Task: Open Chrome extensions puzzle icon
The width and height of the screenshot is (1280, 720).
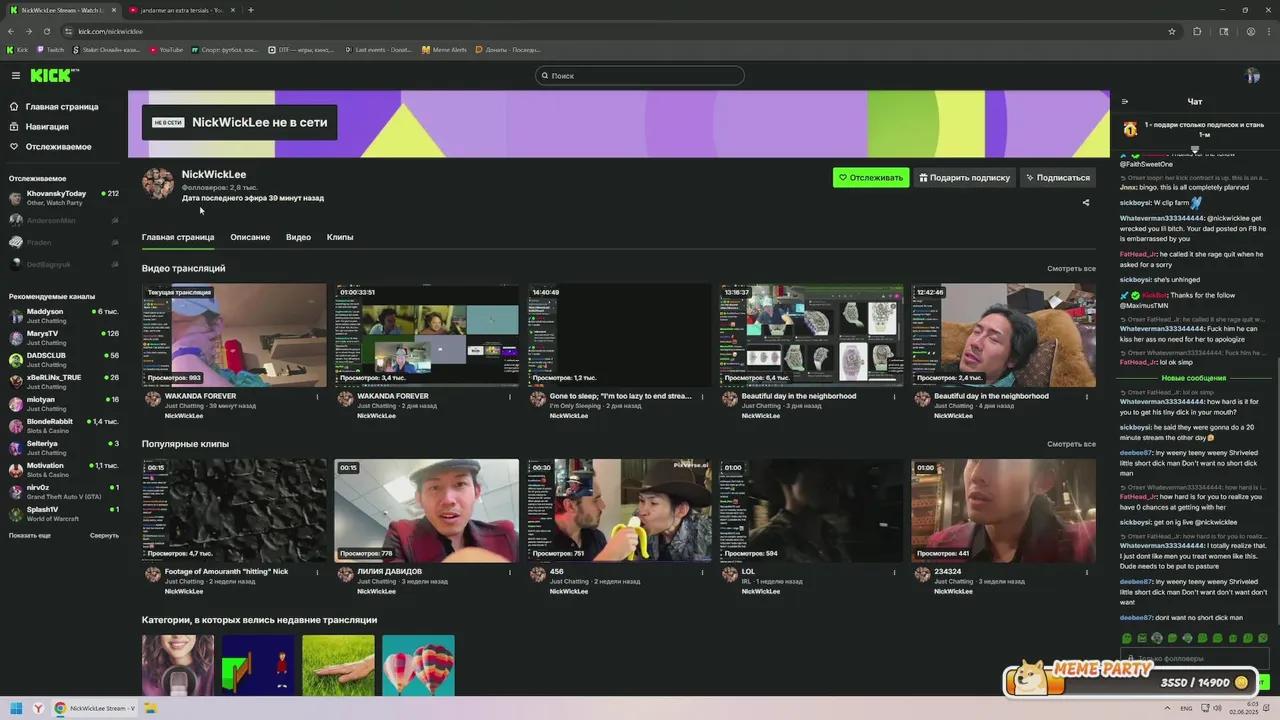Action: (x=1197, y=31)
